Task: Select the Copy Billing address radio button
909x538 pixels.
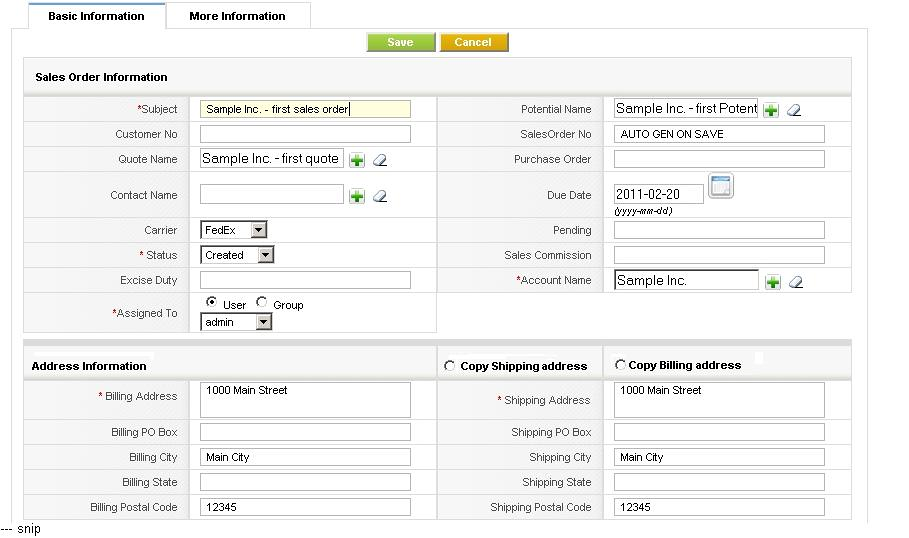Action: (x=620, y=365)
